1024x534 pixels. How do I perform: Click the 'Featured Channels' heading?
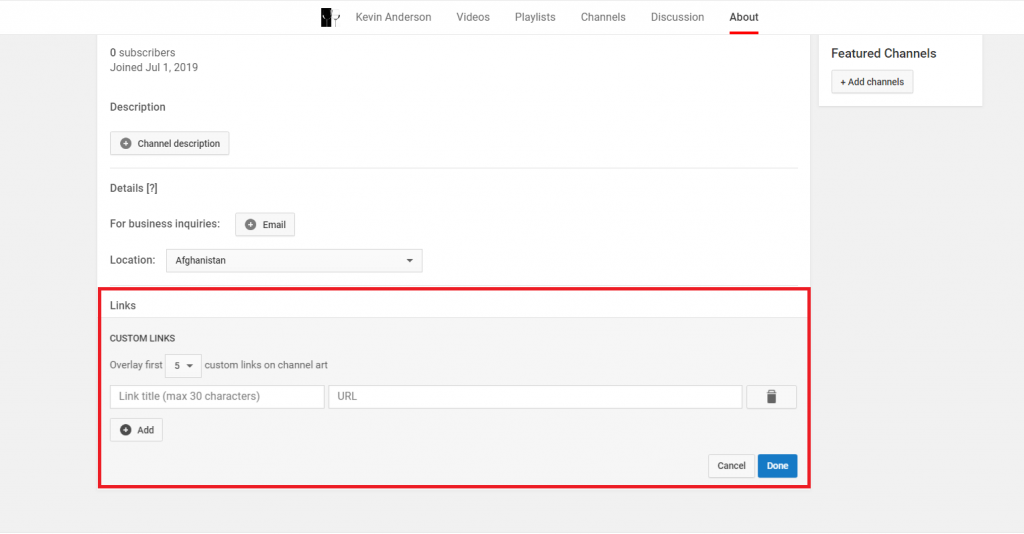pyautogui.click(x=884, y=54)
